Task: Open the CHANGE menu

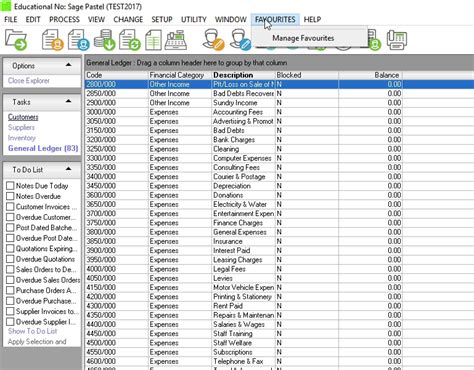Action: click(x=128, y=20)
